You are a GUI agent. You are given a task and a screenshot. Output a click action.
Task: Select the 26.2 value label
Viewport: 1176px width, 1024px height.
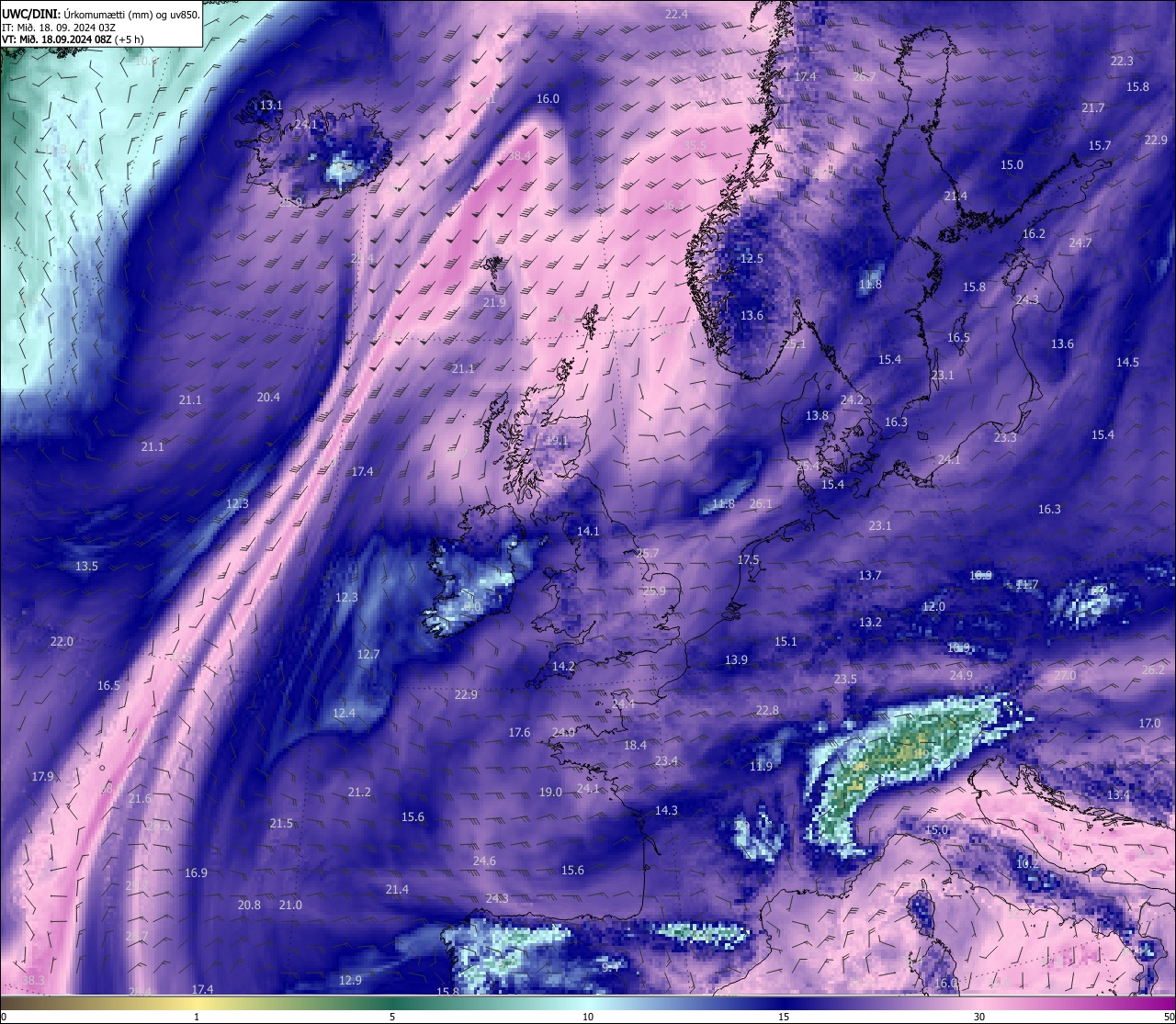pyautogui.click(x=1153, y=670)
